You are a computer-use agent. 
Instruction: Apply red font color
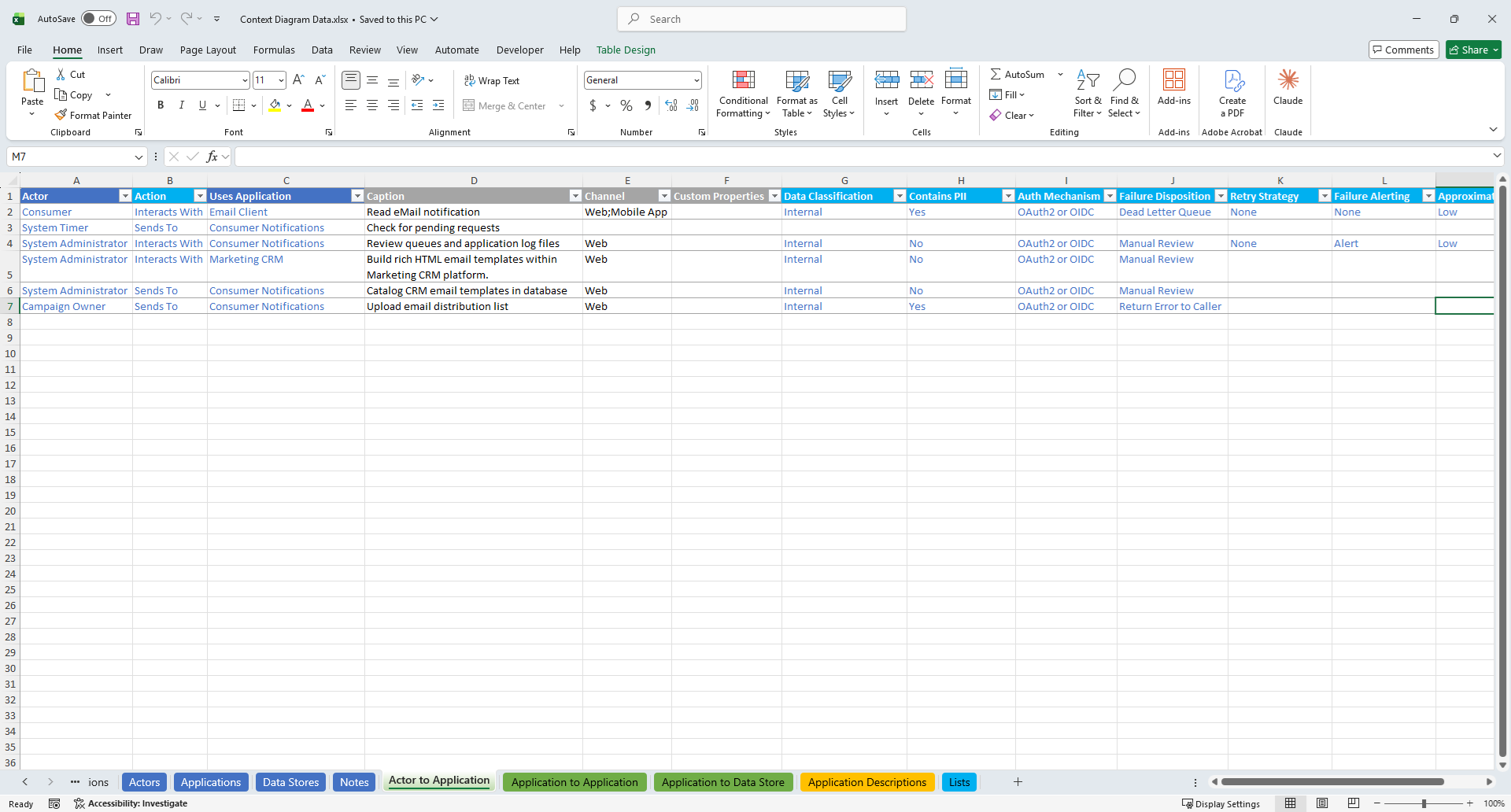click(x=308, y=105)
